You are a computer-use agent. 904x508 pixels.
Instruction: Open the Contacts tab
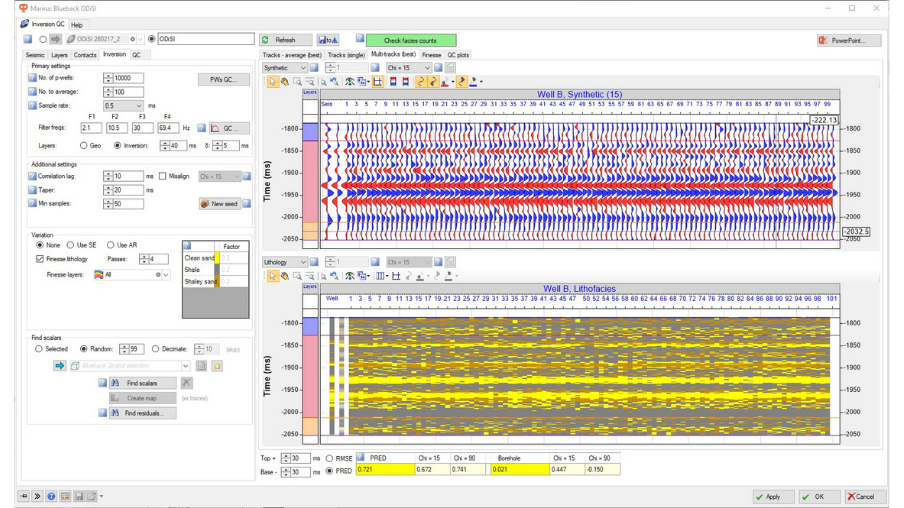[85, 55]
